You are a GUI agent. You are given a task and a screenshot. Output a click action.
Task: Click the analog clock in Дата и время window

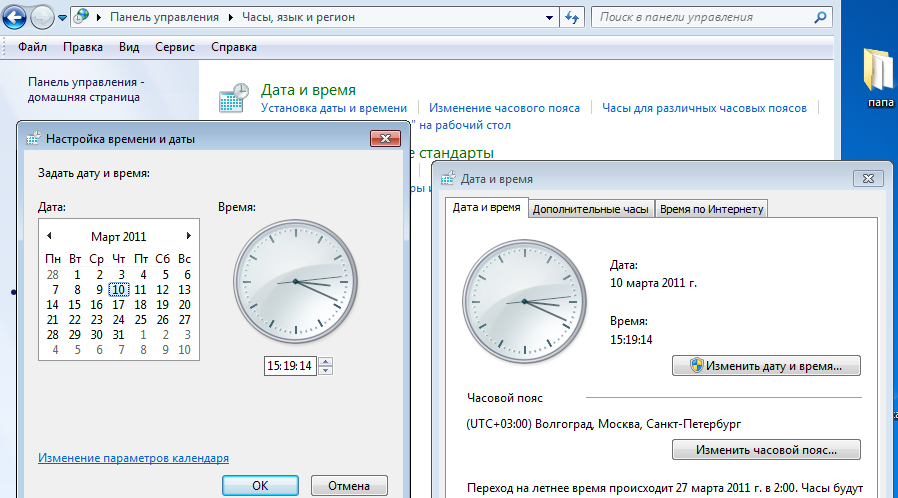pyautogui.click(x=524, y=301)
